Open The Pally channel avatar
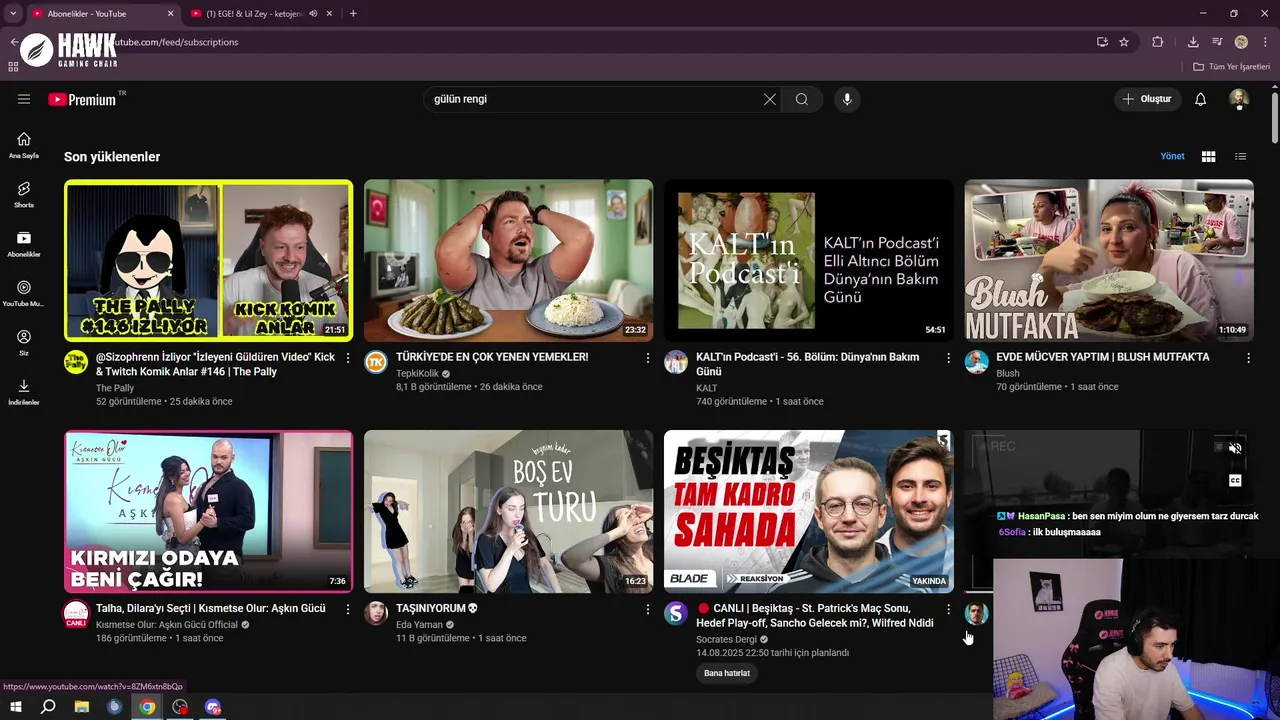 click(76, 362)
